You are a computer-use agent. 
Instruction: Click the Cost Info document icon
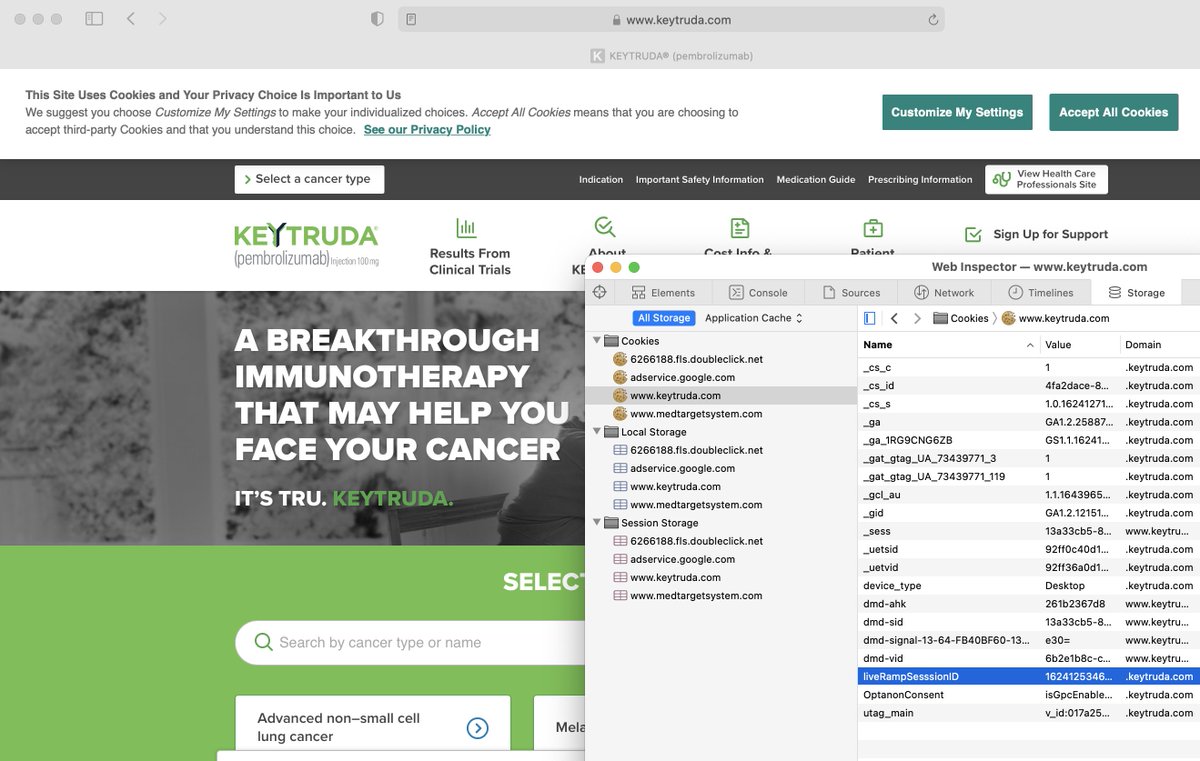tap(740, 228)
